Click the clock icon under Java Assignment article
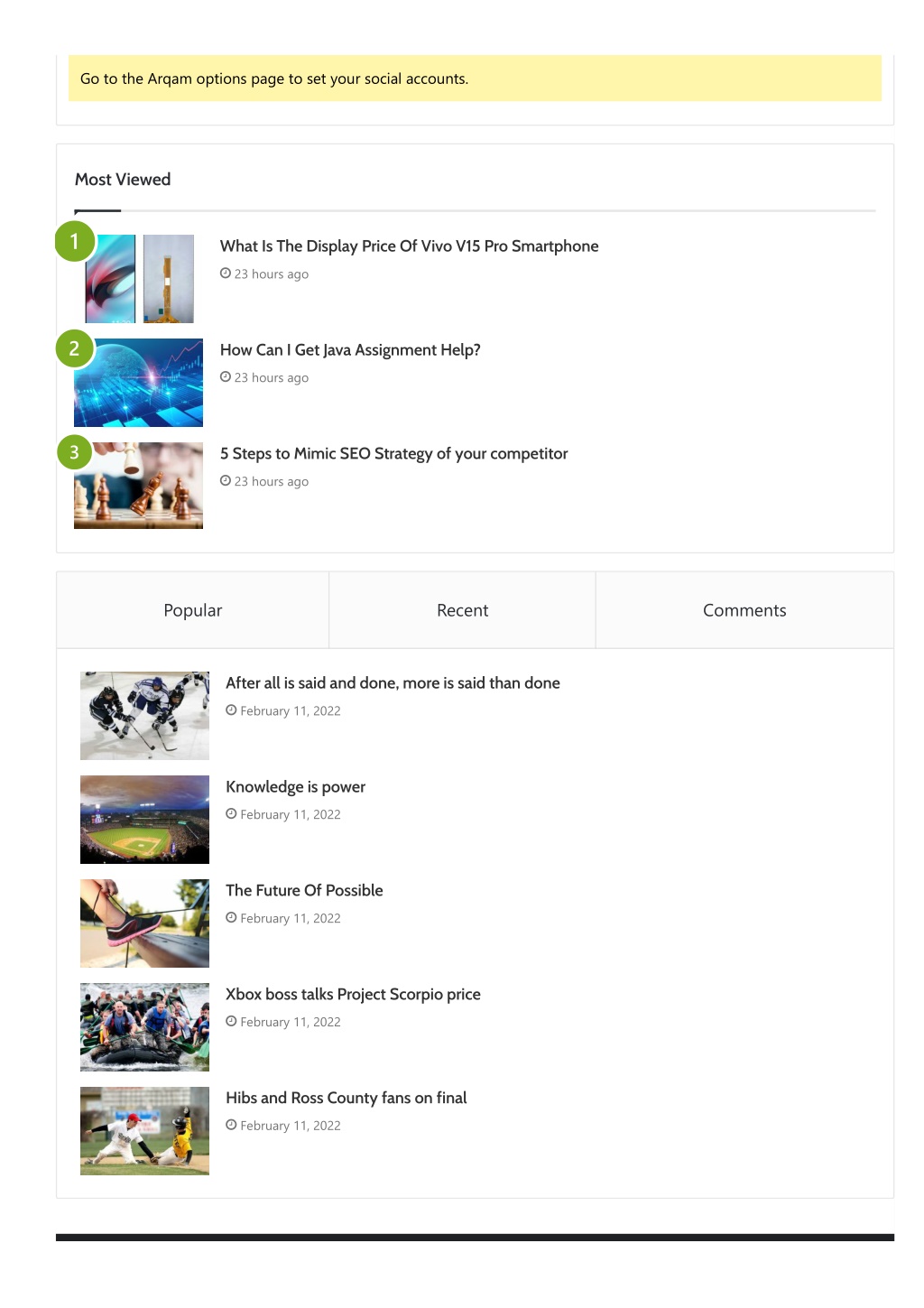924x1308 pixels. coord(226,377)
